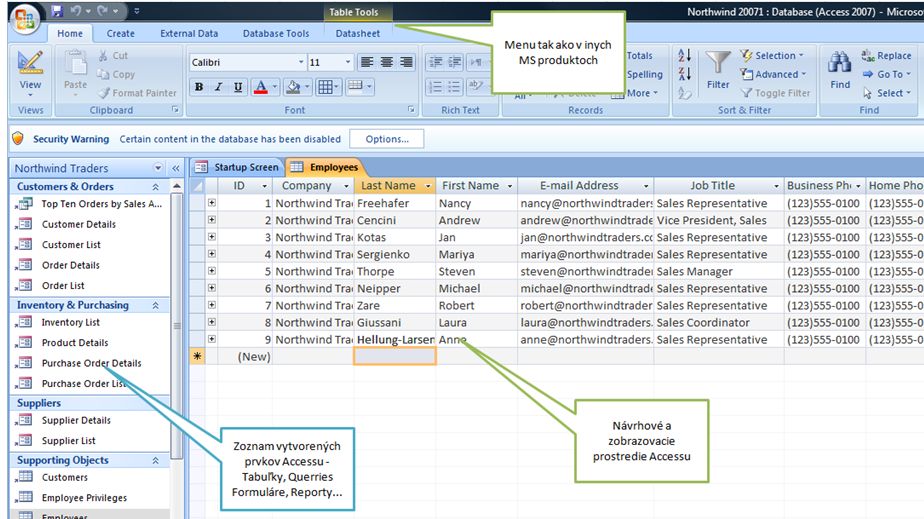The image size is (924, 519).
Task: Open Advanced filter options dropdown
Action: [773, 74]
